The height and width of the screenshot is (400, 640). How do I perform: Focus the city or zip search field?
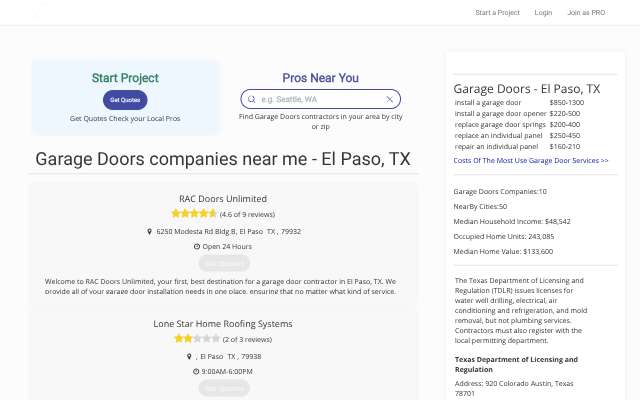click(x=321, y=99)
